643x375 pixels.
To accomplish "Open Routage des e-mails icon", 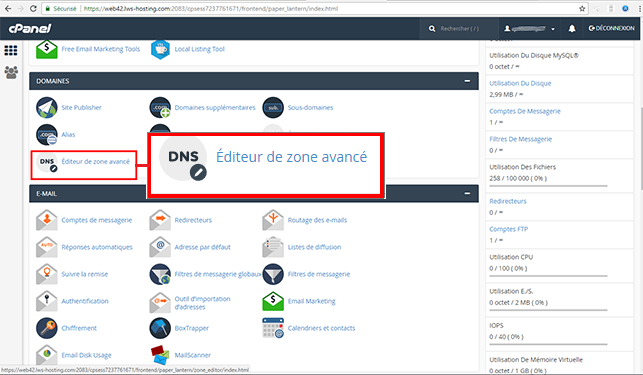I will point(273,220).
